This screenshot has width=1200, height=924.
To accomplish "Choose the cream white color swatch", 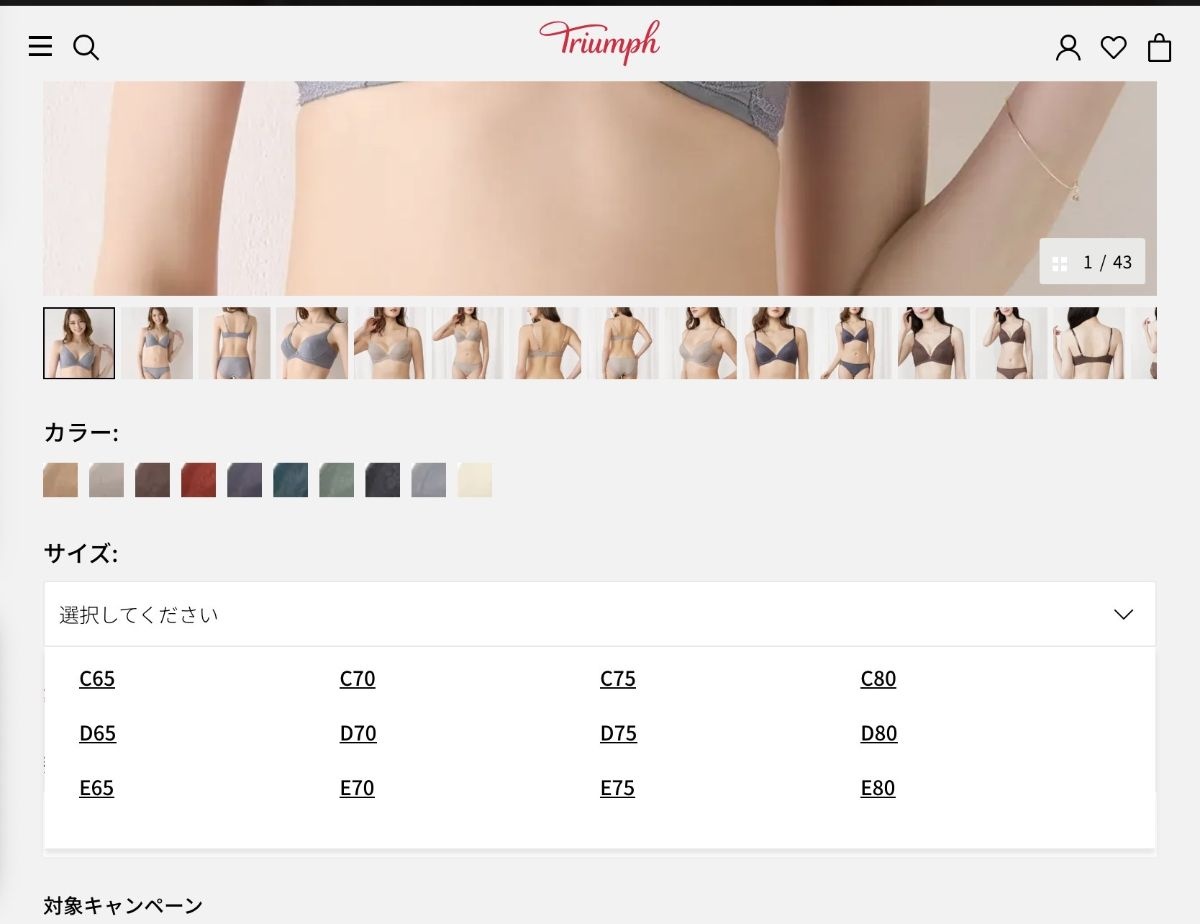I will pyautogui.click(x=474, y=480).
